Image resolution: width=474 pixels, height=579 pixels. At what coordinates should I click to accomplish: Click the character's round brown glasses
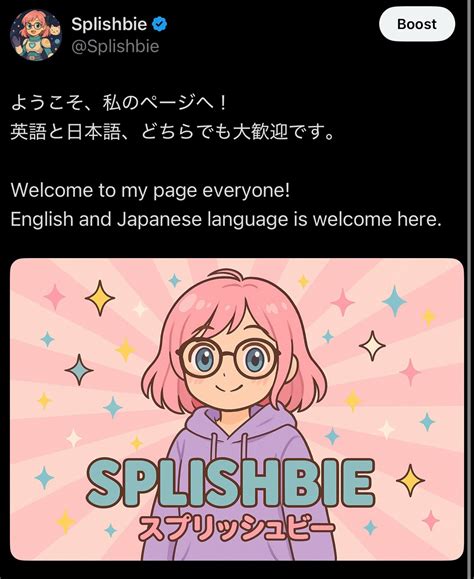coord(228,358)
